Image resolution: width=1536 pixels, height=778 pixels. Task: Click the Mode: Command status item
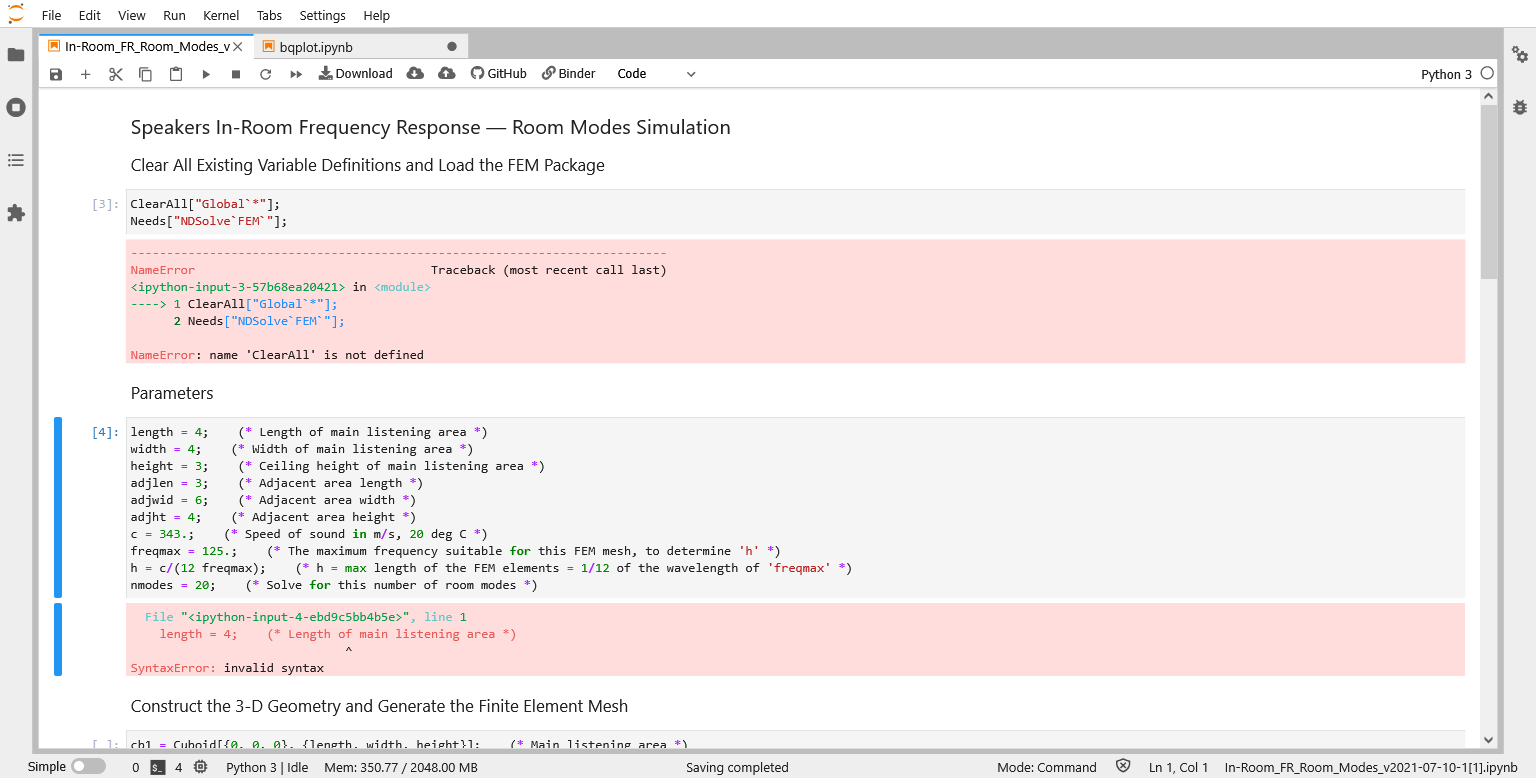tap(1047, 768)
